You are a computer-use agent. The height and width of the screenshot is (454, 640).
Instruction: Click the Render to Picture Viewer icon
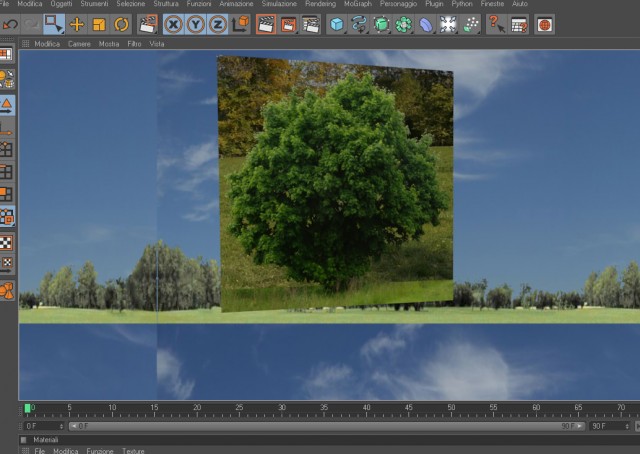[288, 24]
